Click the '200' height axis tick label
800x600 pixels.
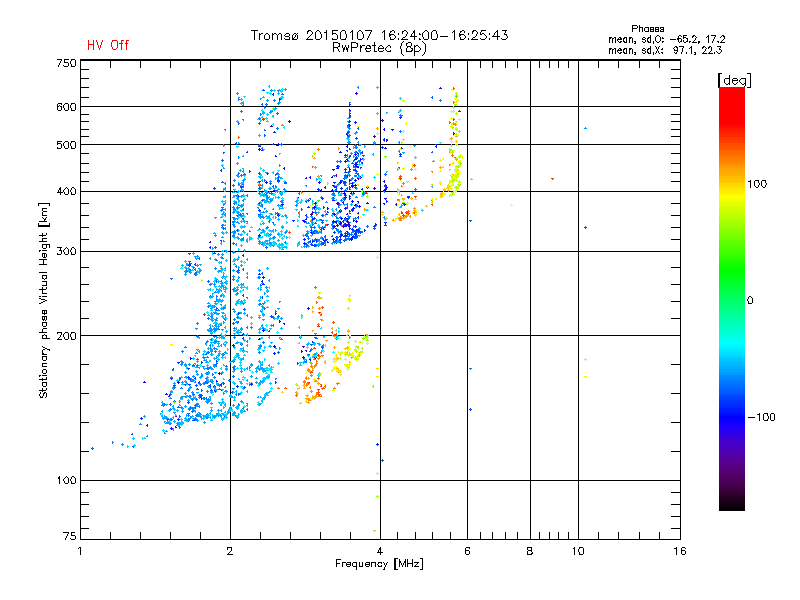tap(66, 336)
